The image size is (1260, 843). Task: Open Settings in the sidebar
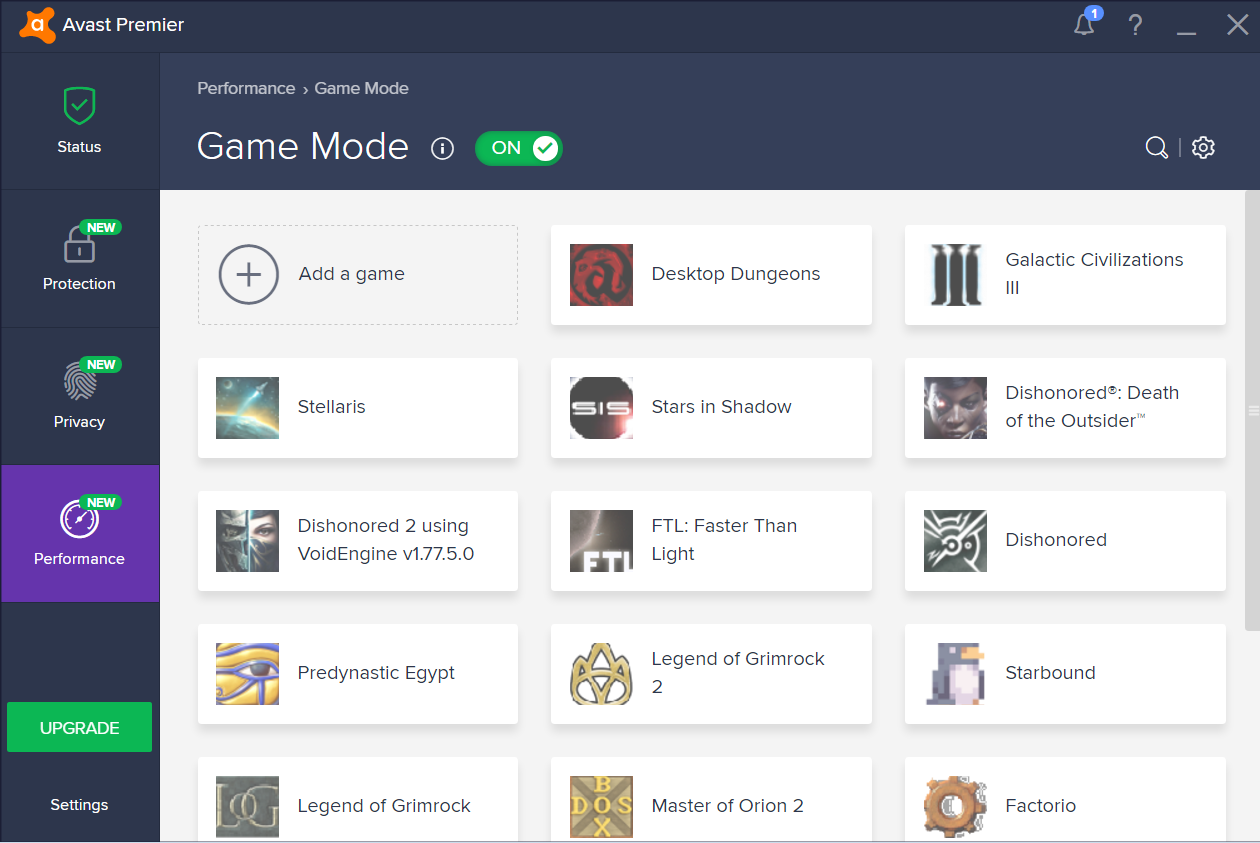pyautogui.click(x=79, y=805)
